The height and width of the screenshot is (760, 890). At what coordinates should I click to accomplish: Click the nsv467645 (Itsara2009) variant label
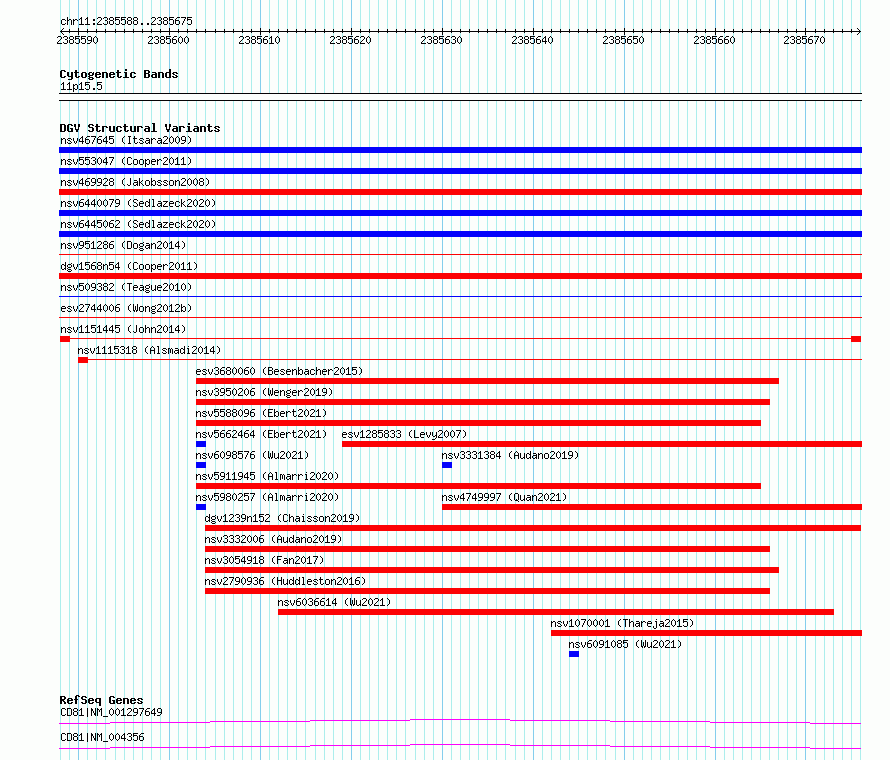[x=126, y=140]
